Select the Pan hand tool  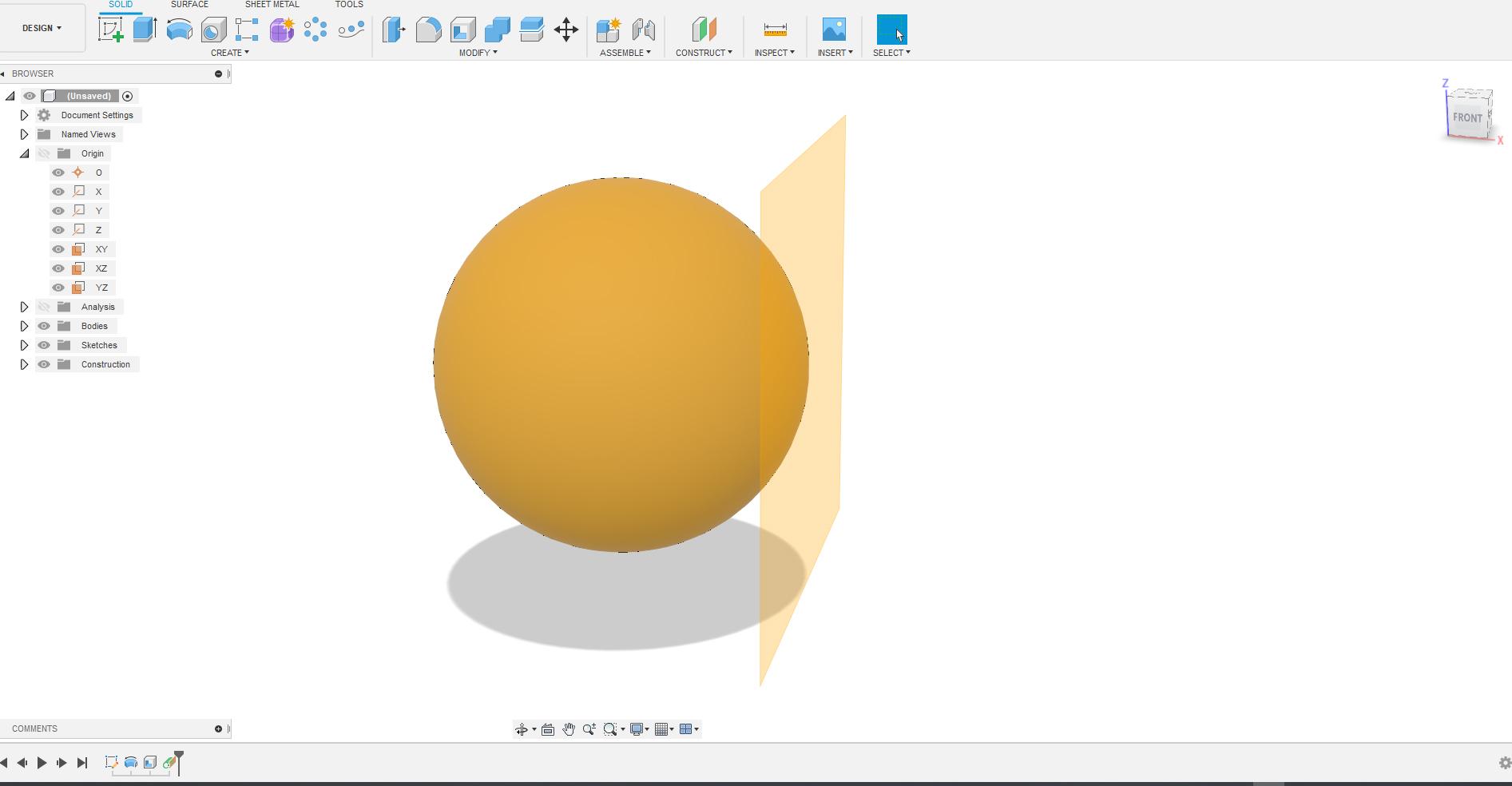569,729
